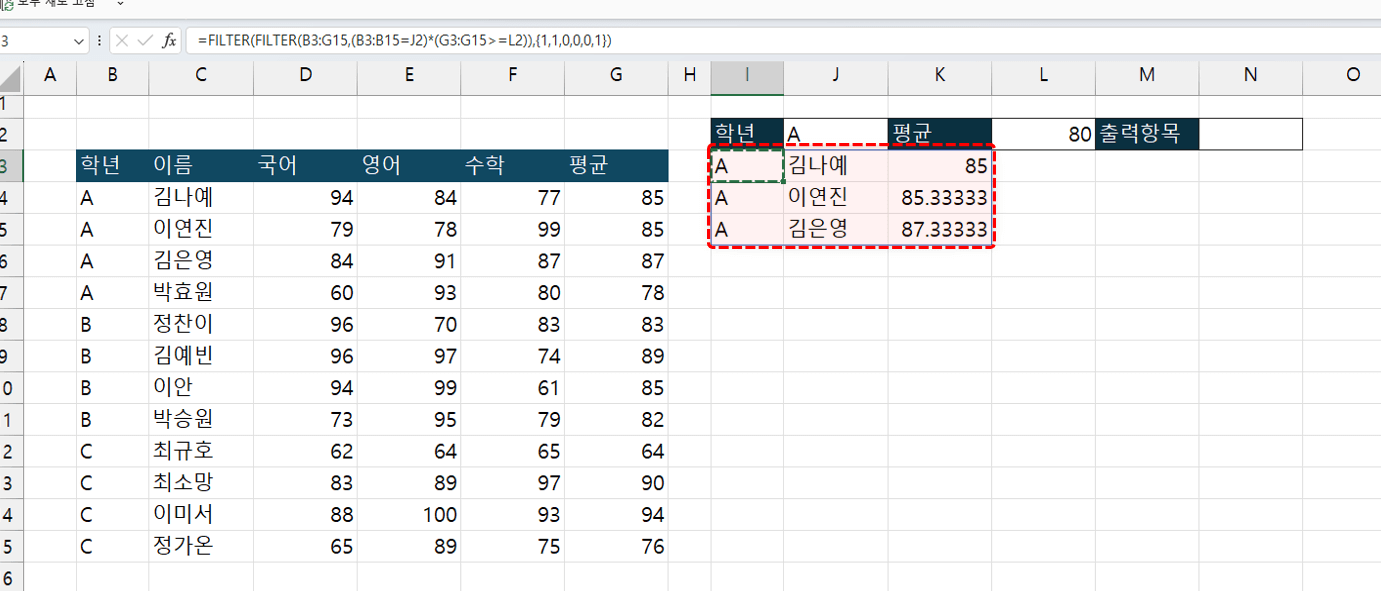Select column F header
This screenshot has height=591, width=1381.
[512, 75]
